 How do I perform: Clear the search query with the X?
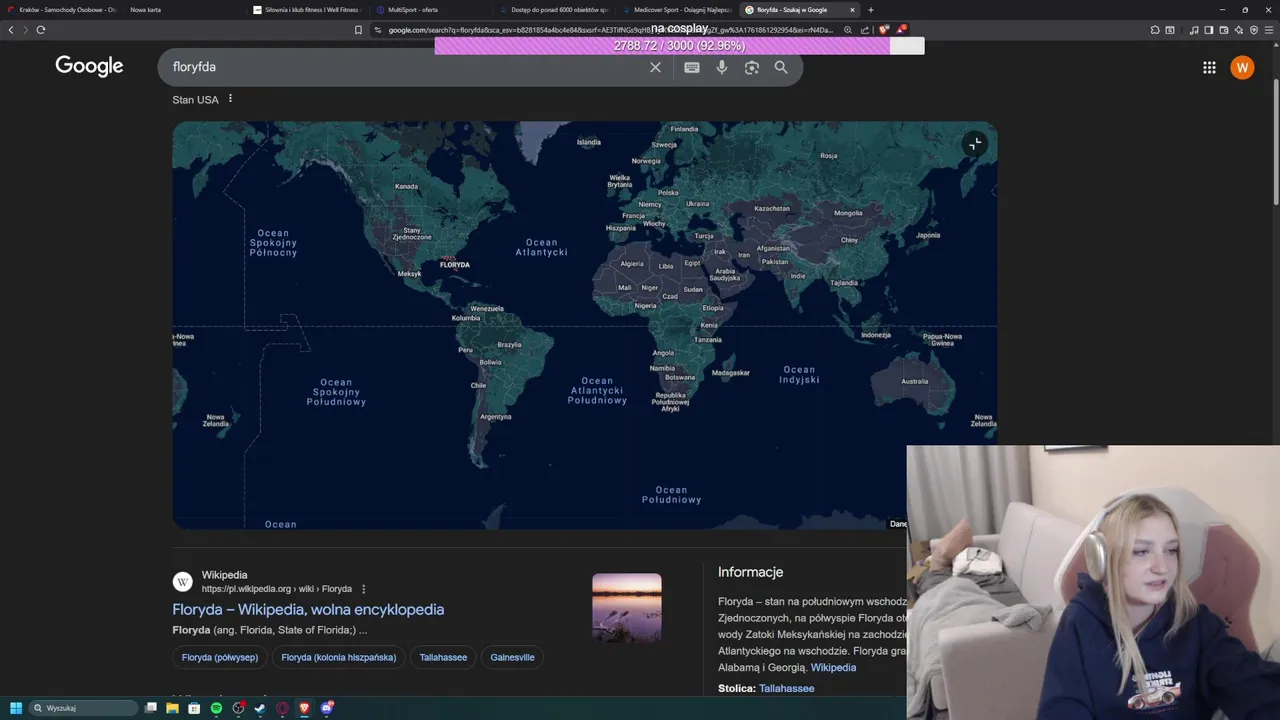pos(655,67)
